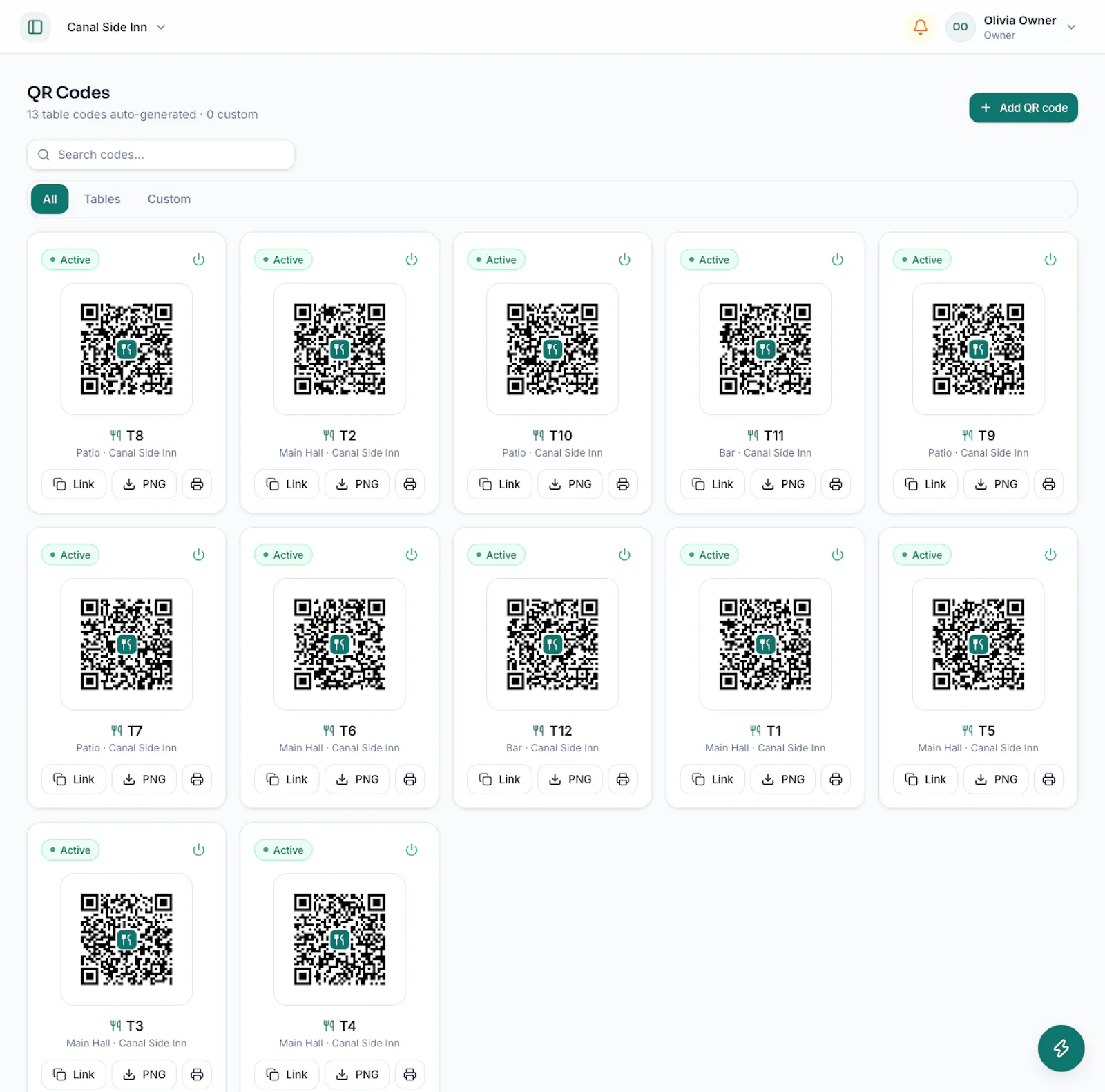
Task: Toggle the T3 power icon
Action: click(x=199, y=850)
